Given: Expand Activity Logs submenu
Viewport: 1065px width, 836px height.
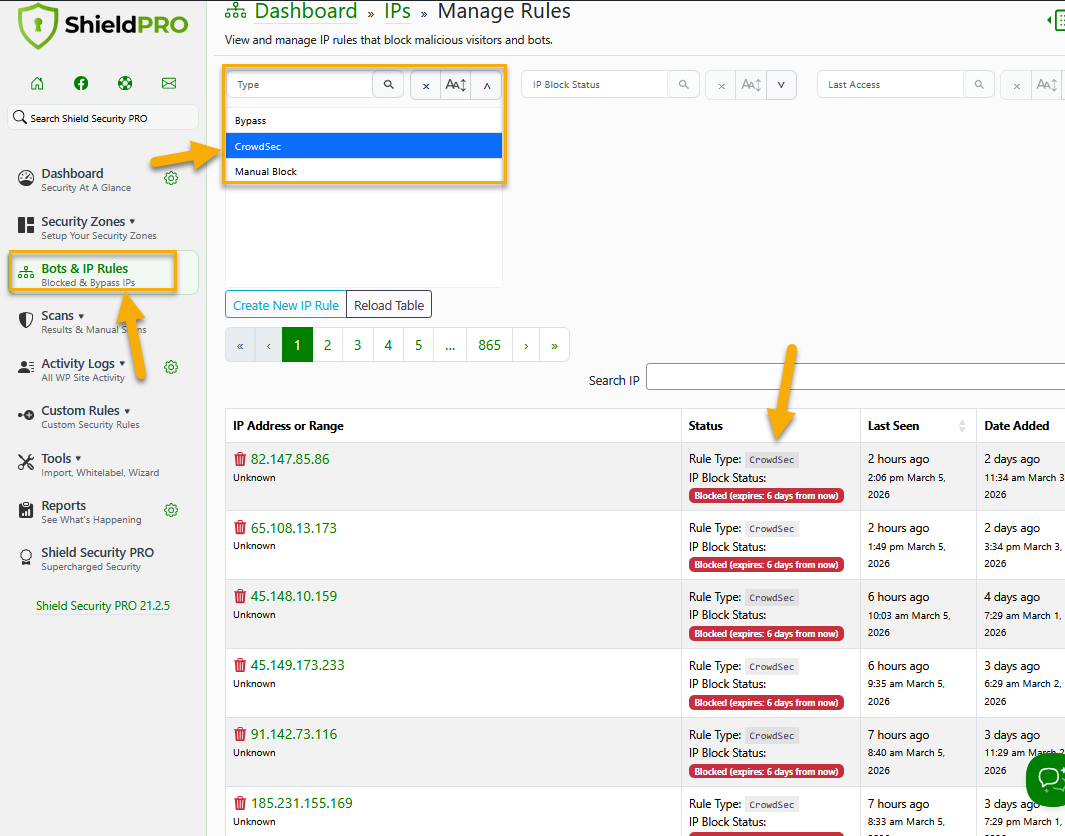Looking at the screenshot, I should pos(122,364).
